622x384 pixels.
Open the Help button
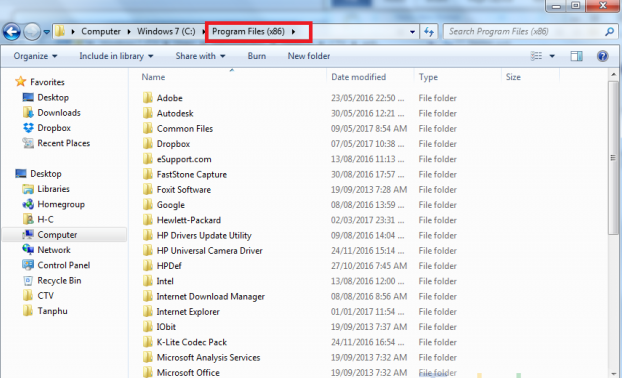603,56
